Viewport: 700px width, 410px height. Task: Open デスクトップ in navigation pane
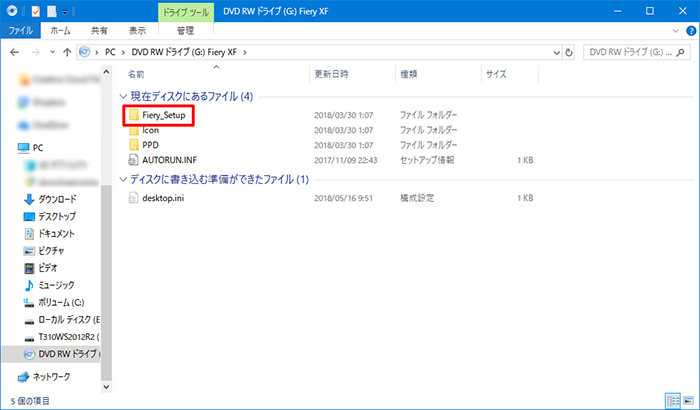50,217
